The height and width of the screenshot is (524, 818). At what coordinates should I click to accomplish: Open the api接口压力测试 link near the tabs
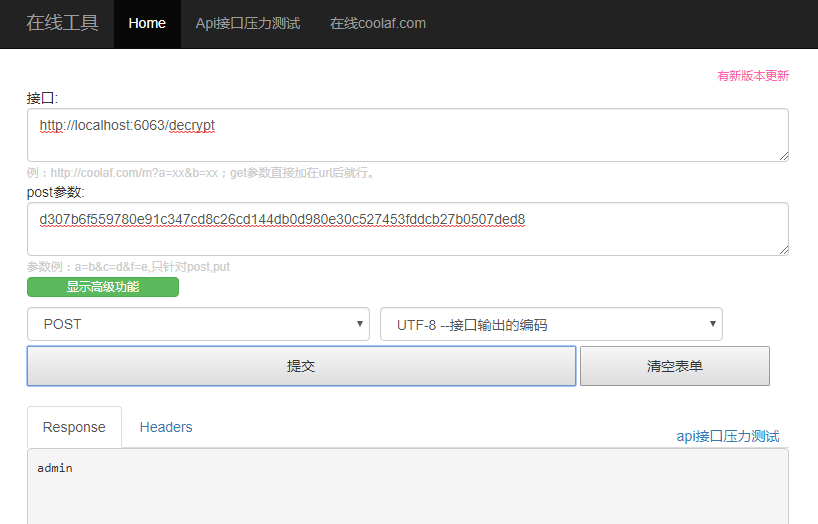tap(728, 436)
